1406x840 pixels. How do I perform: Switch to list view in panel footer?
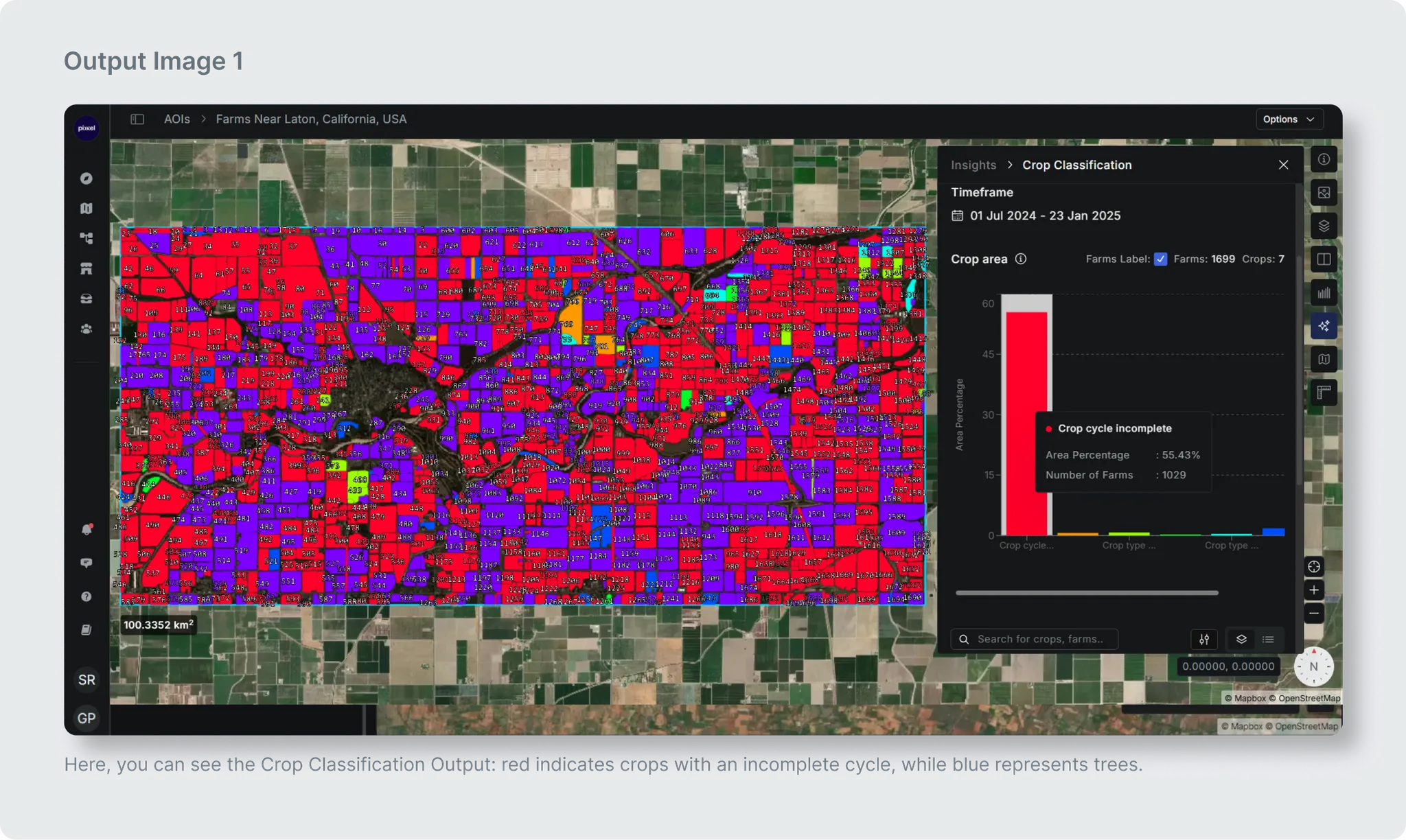pyautogui.click(x=1268, y=640)
